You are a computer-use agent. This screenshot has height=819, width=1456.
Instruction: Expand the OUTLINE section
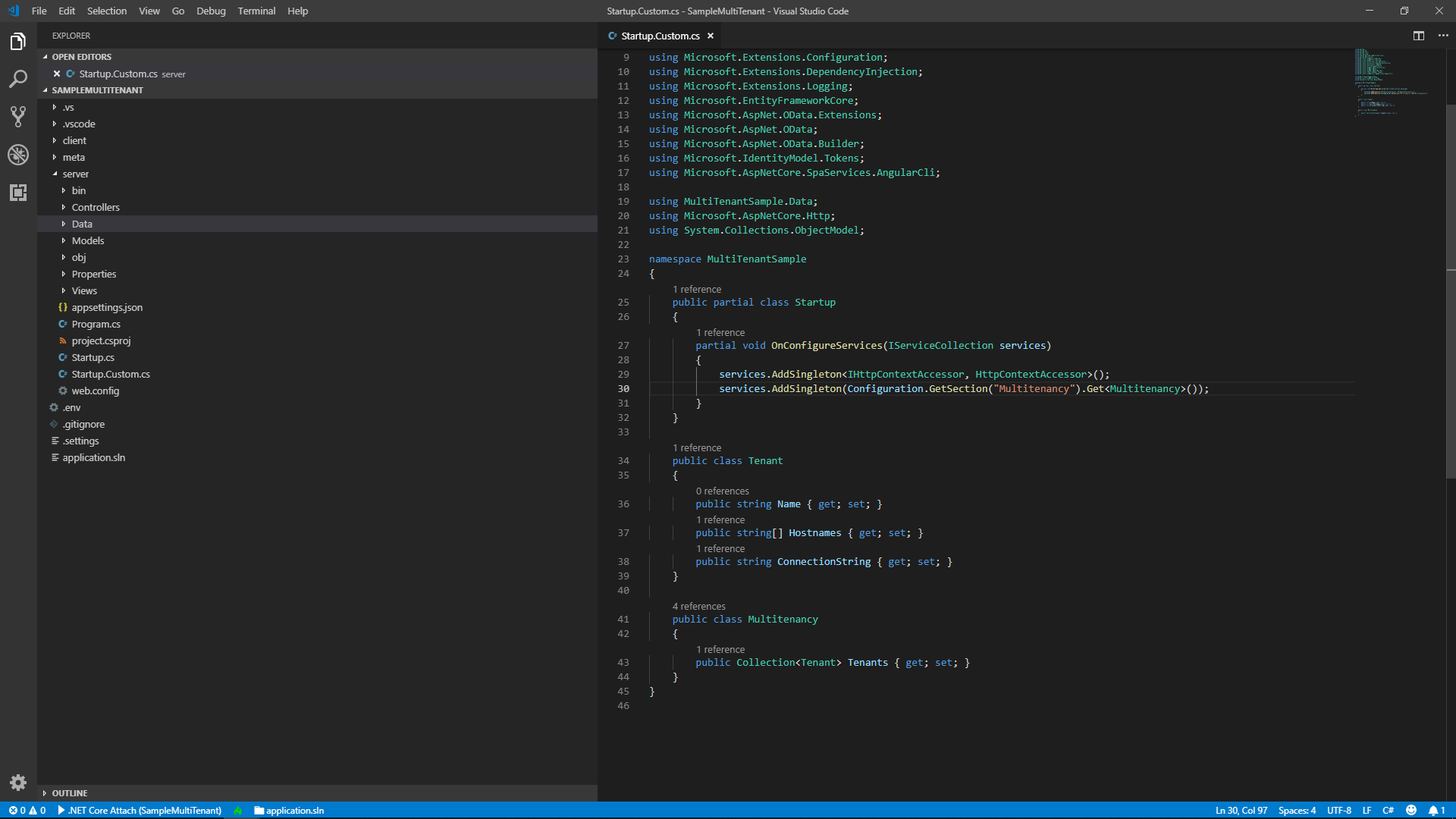pyautogui.click(x=70, y=793)
